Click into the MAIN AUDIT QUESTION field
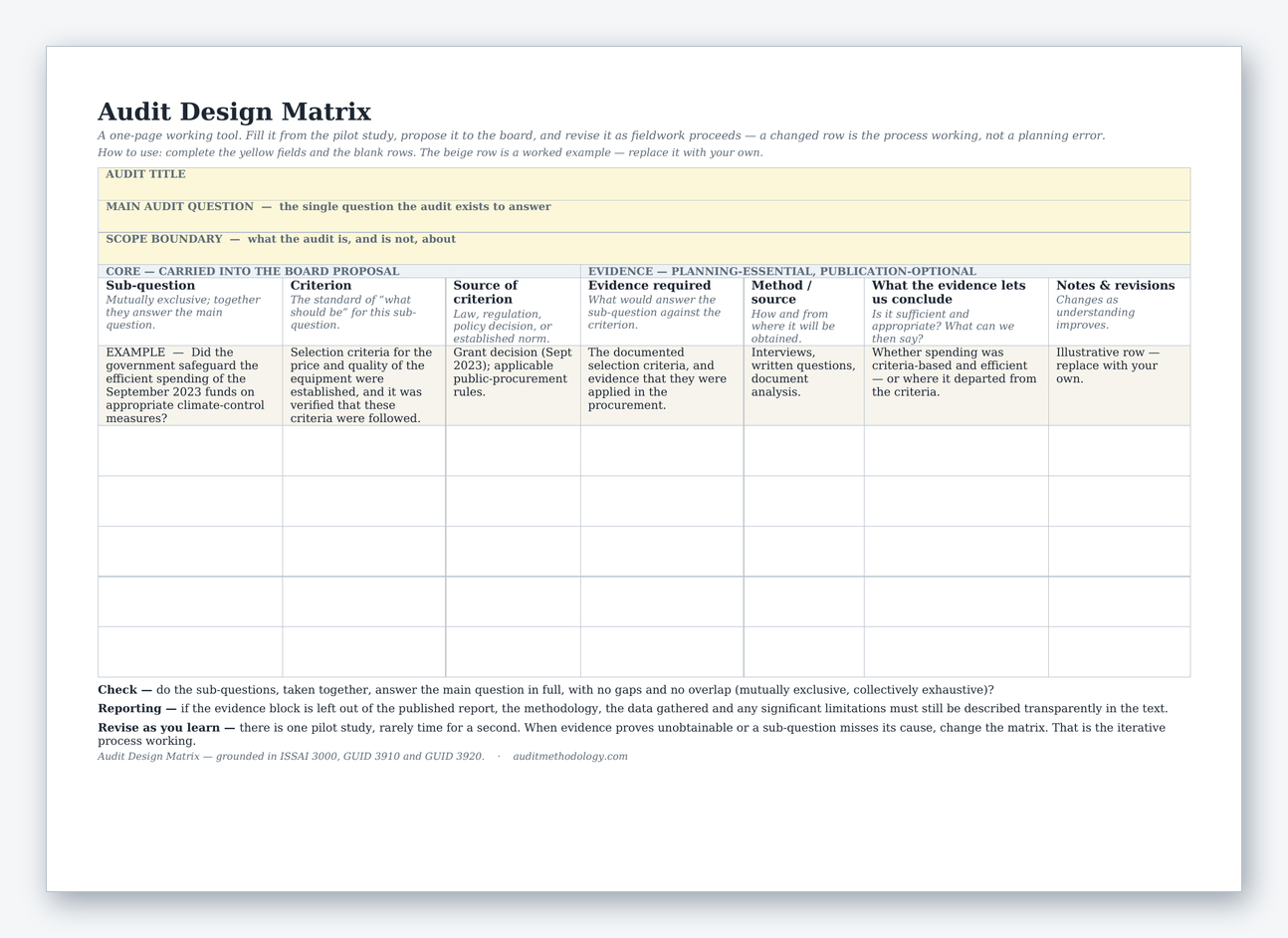 point(644,216)
